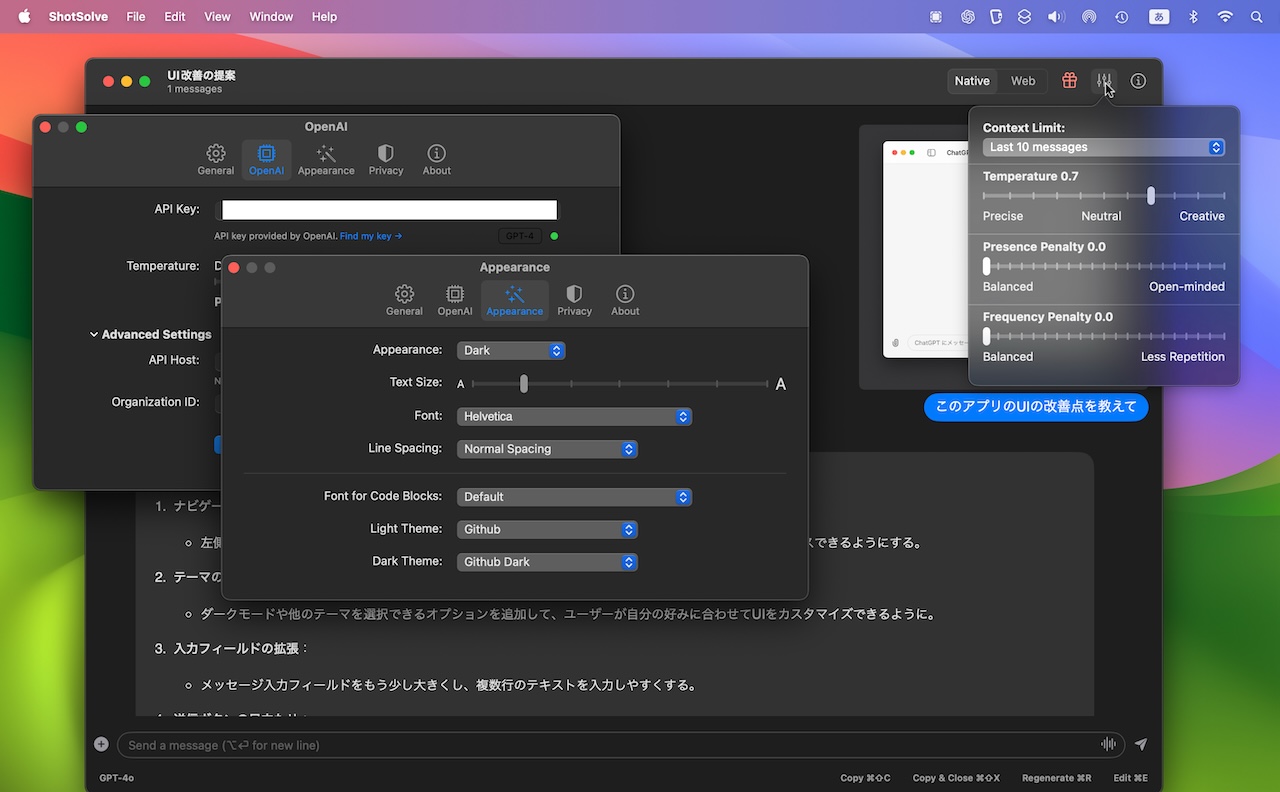Viewport: 1280px width, 792px height.
Task: Open Appearance tab in OpenAI window
Action: [326, 159]
